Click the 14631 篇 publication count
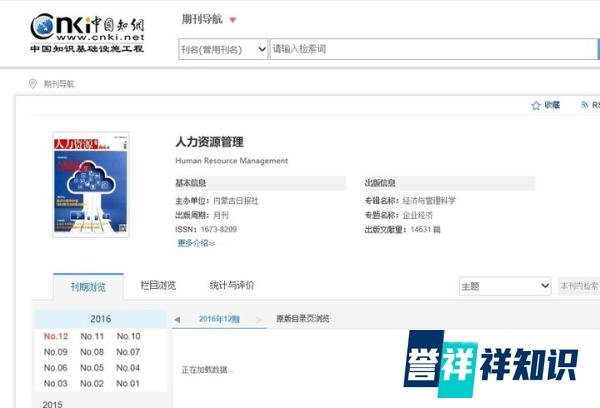 point(425,229)
